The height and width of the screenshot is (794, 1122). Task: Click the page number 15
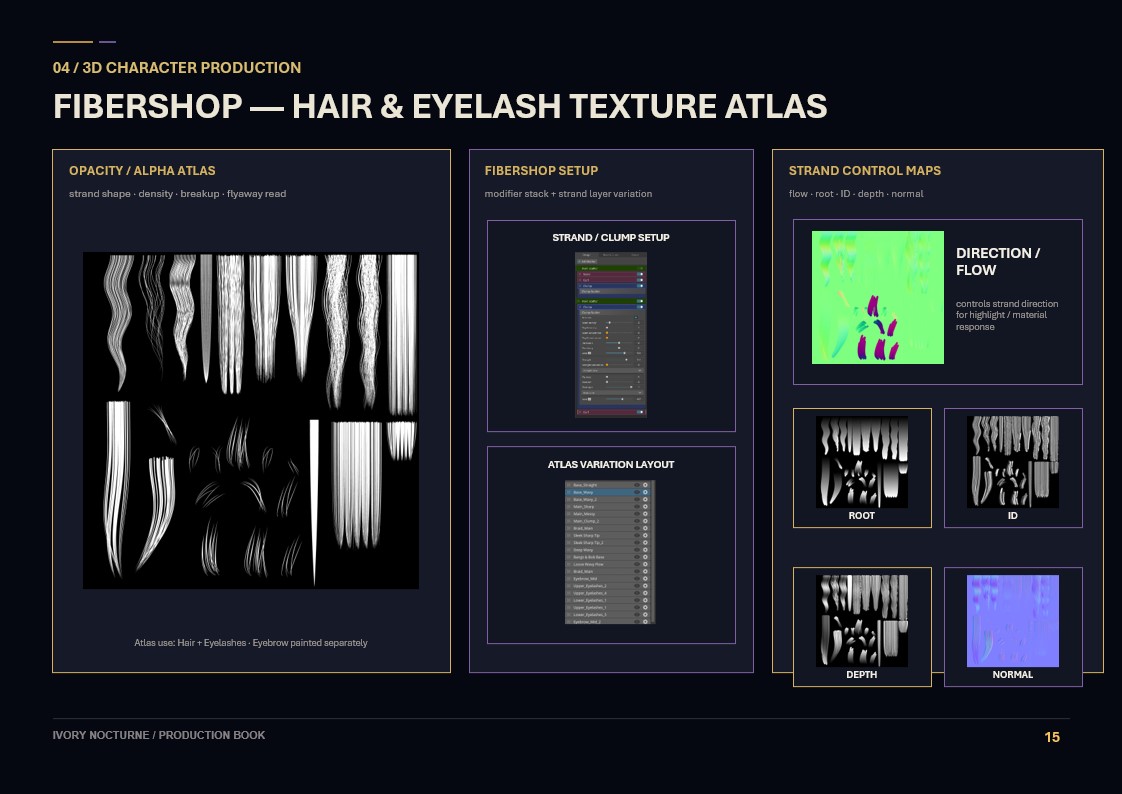click(x=1052, y=737)
